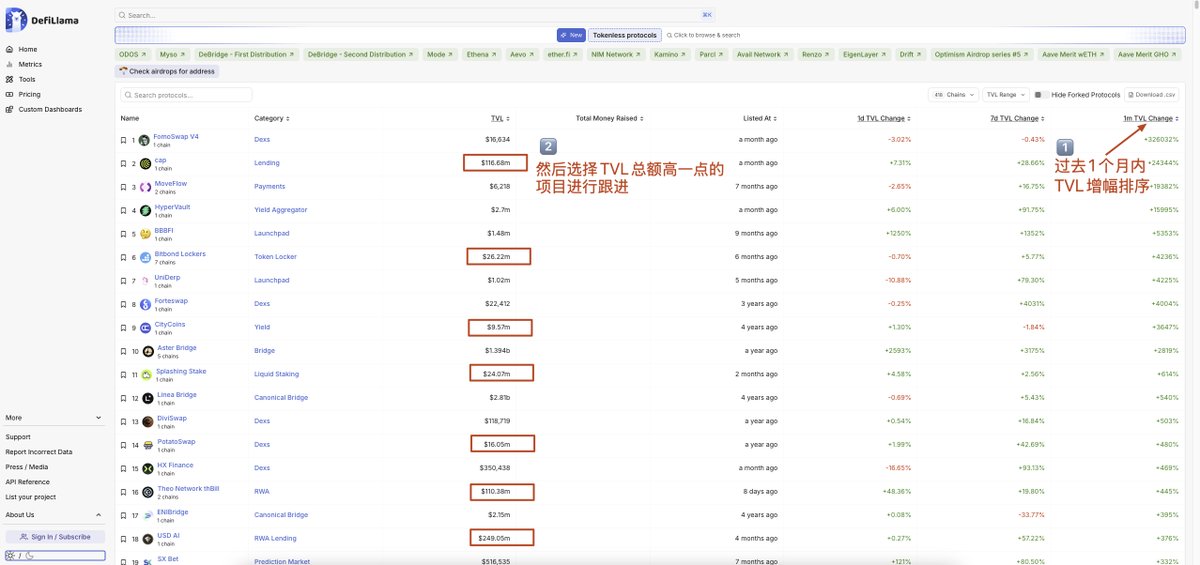Viewport: 1200px width, 565px height.
Task: Open Support link in sidebar
Action: click(18, 437)
